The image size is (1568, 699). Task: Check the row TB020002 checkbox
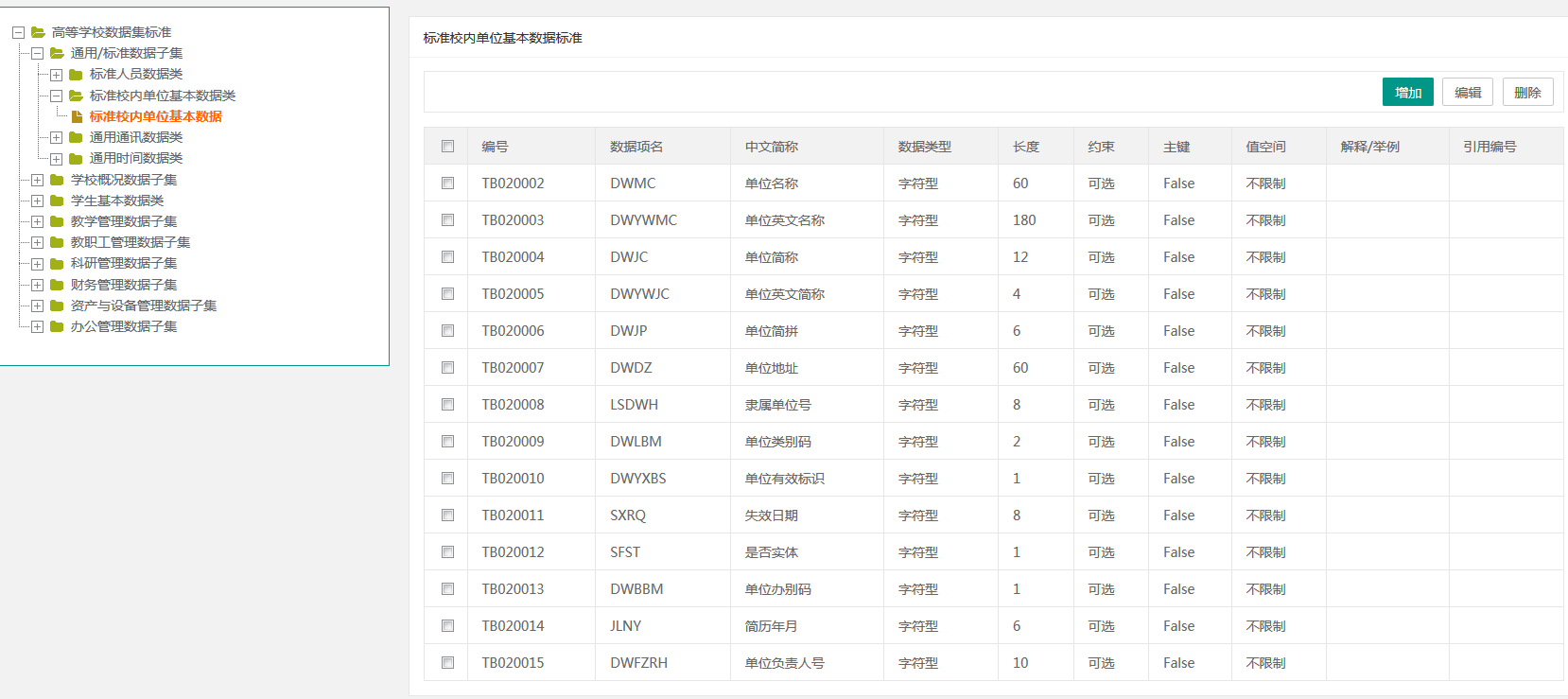(447, 183)
